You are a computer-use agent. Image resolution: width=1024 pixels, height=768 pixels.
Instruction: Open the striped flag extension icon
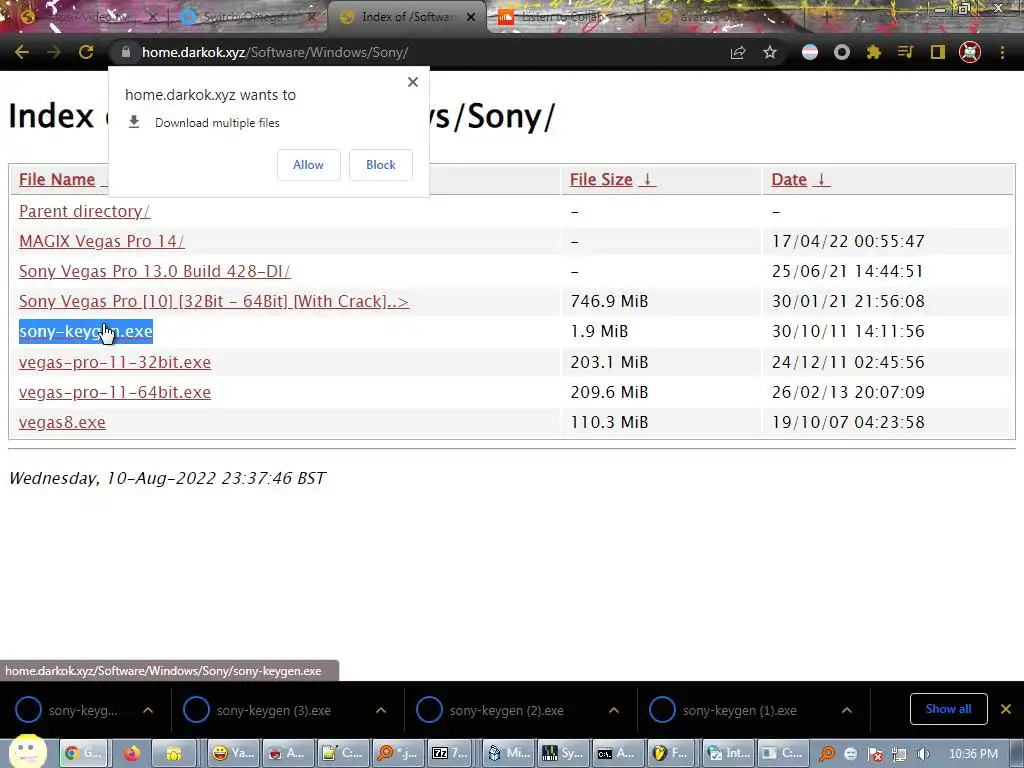click(810, 52)
